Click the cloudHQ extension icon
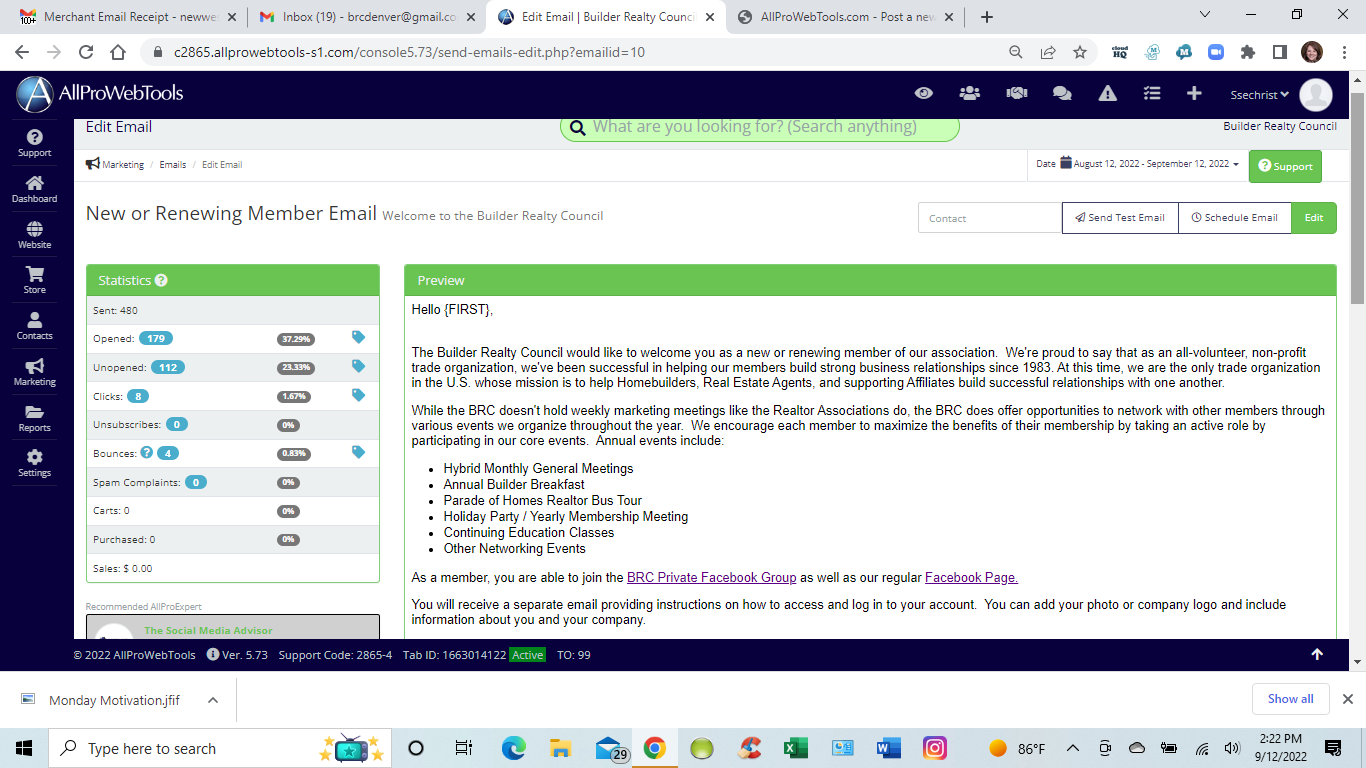Screen dimensions: 1366x768 [1120, 52]
